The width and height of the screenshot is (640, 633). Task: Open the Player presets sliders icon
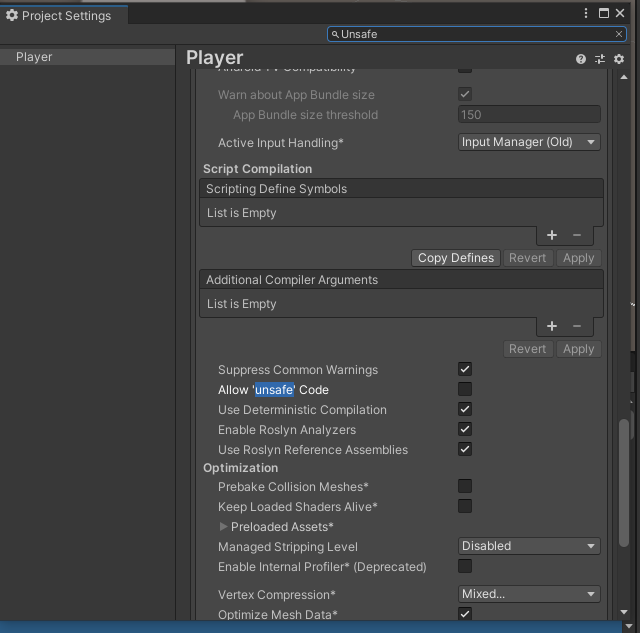[x=600, y=59]
